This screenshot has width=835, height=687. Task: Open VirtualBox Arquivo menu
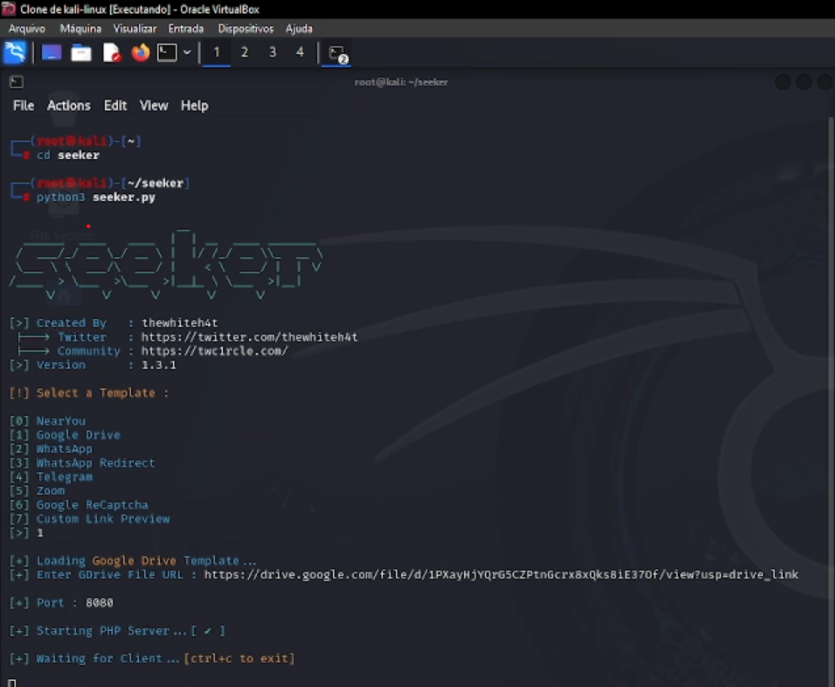(x=27, y=29)
